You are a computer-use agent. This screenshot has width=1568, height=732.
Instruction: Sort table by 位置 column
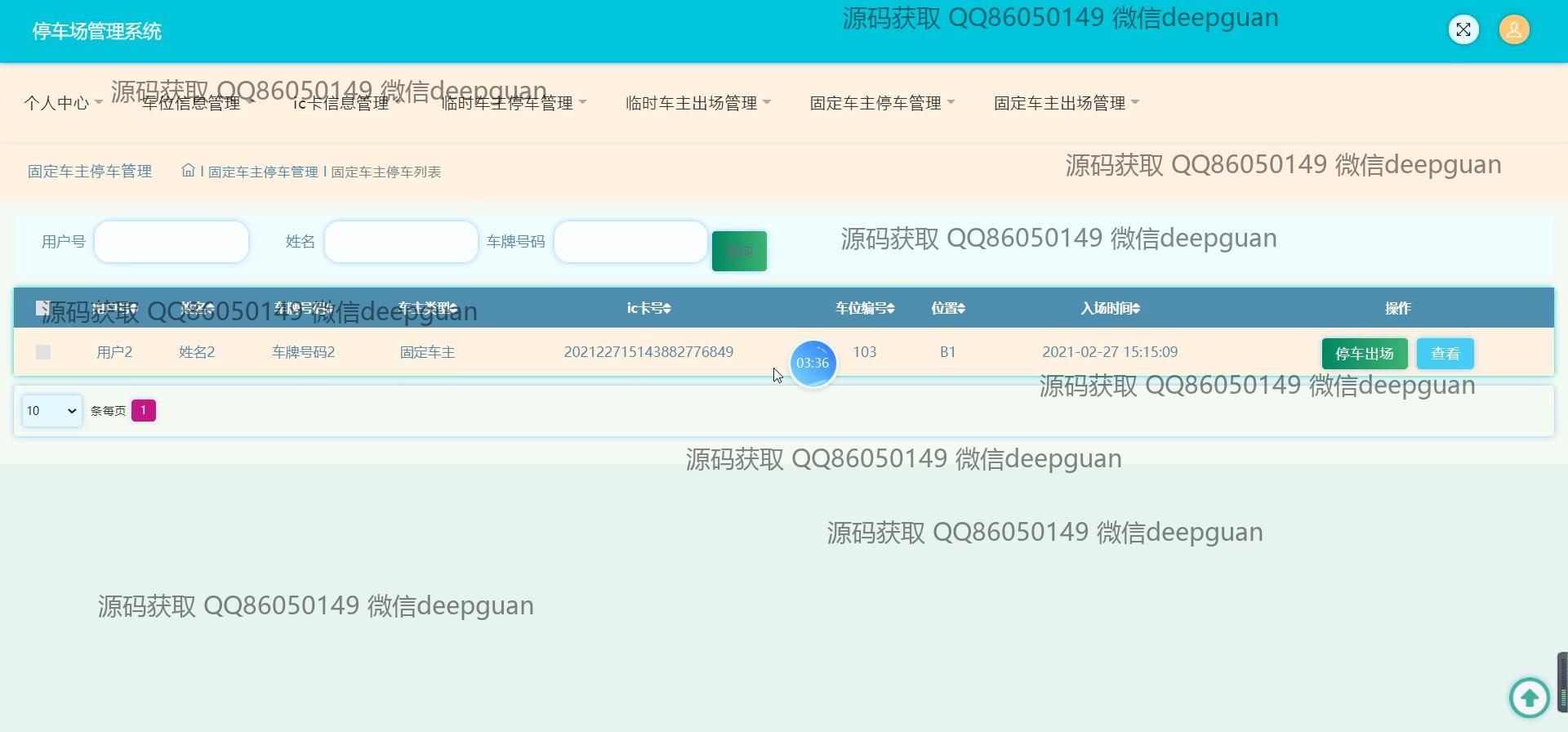pos(947,308)
